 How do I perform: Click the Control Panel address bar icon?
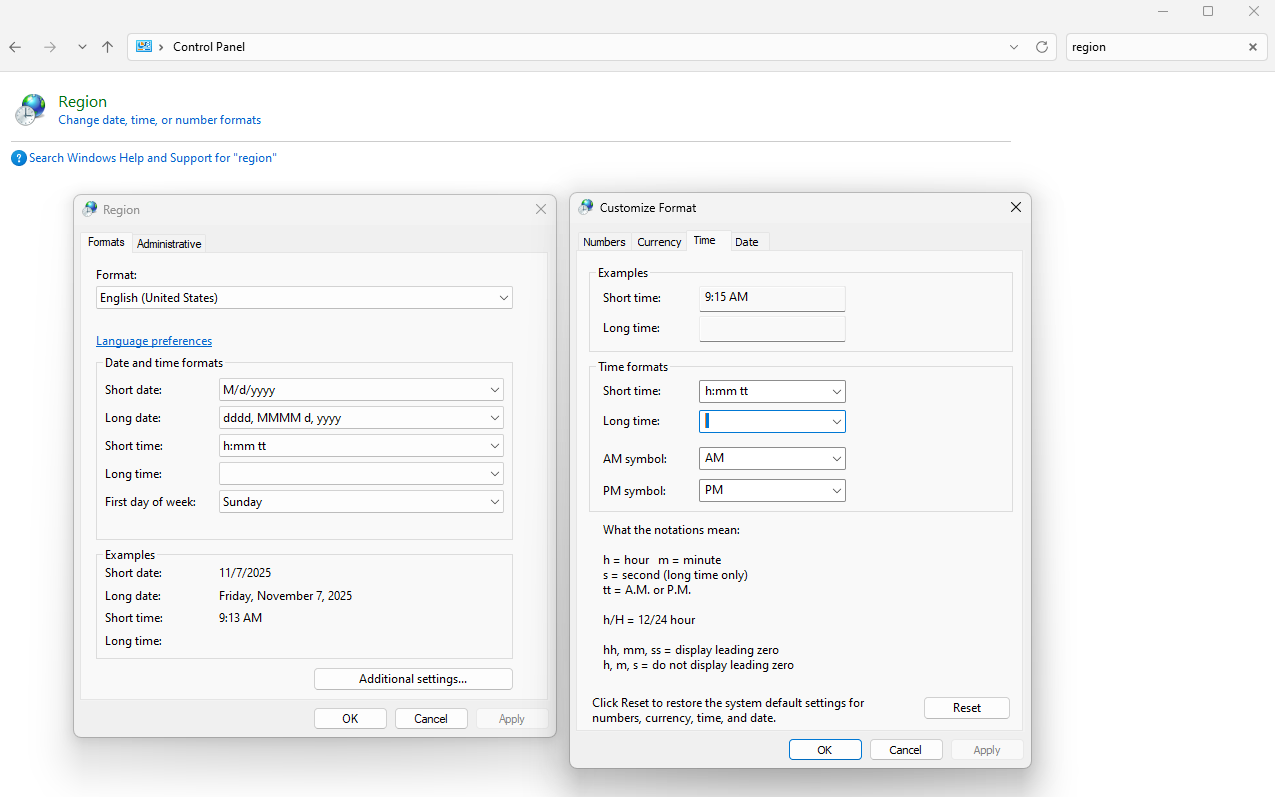pyautogui.click(x=144, y=47)
